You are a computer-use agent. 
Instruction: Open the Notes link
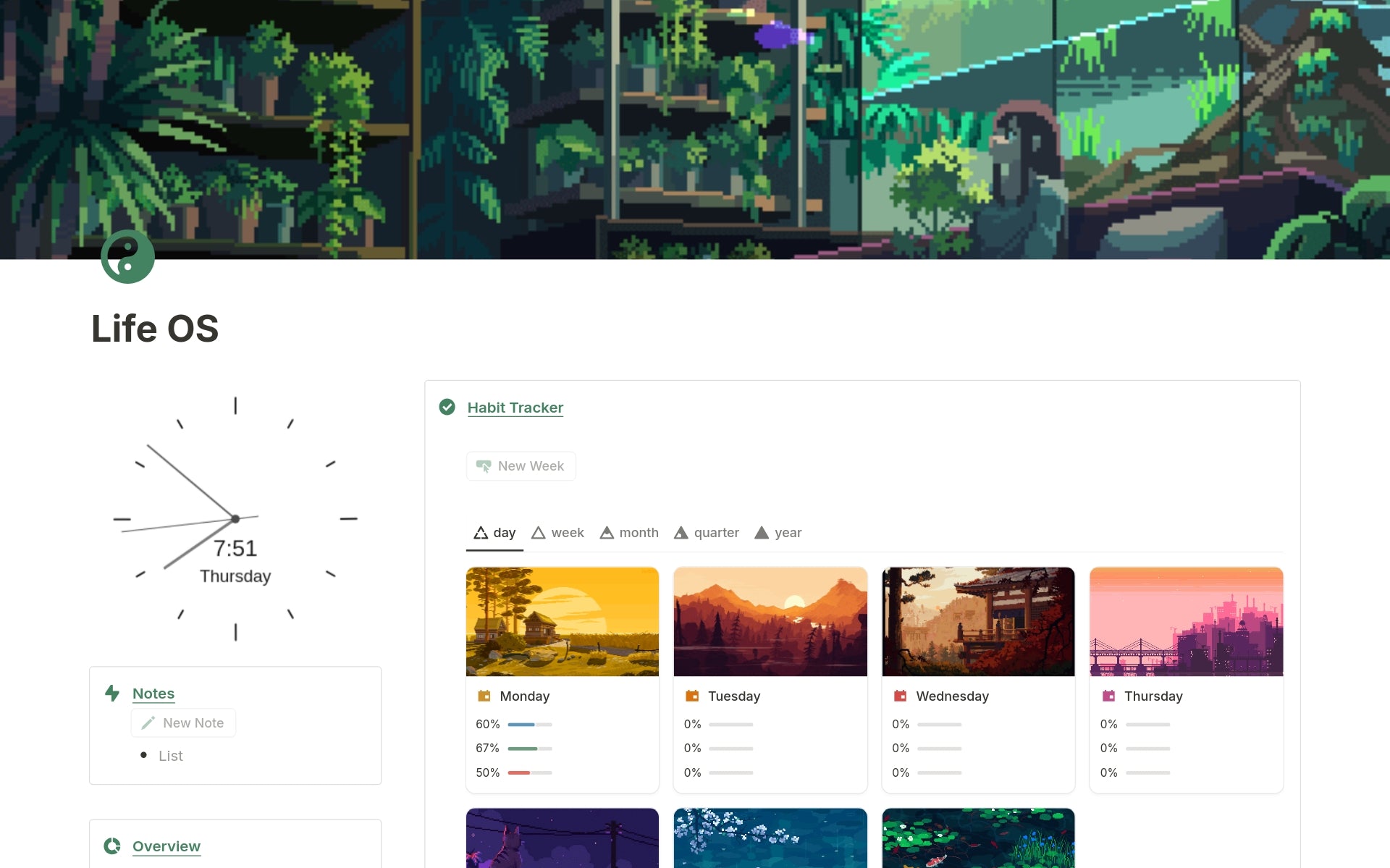coord(153,694)
